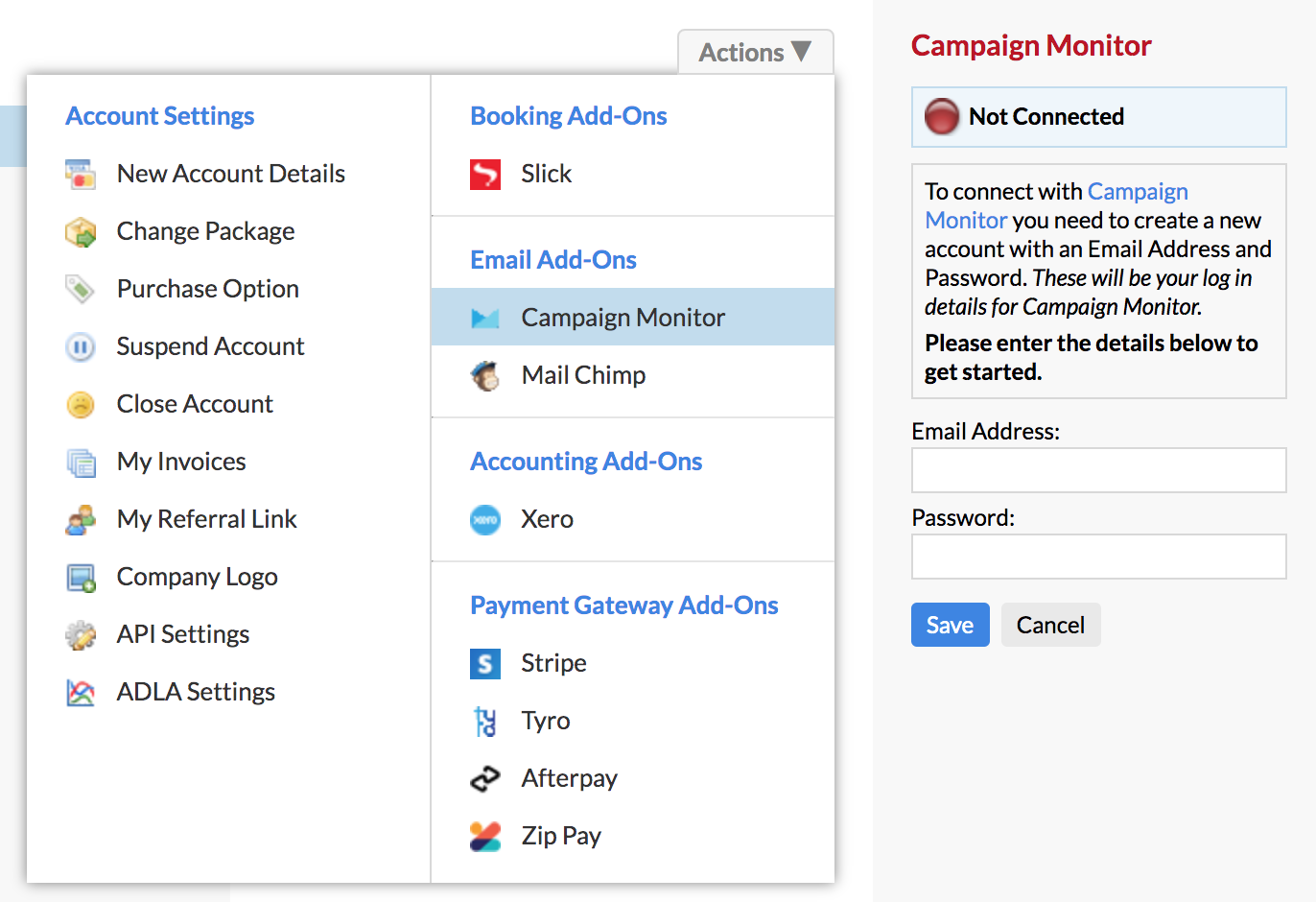Click the API Settings gear icon
Image resolution: width=1316 pixels, height=902 pixels.
click(81, 634)
